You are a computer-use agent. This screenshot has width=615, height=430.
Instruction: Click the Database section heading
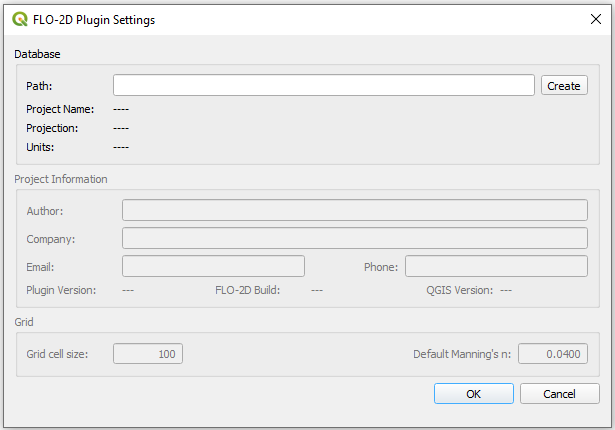click(37, 53)
